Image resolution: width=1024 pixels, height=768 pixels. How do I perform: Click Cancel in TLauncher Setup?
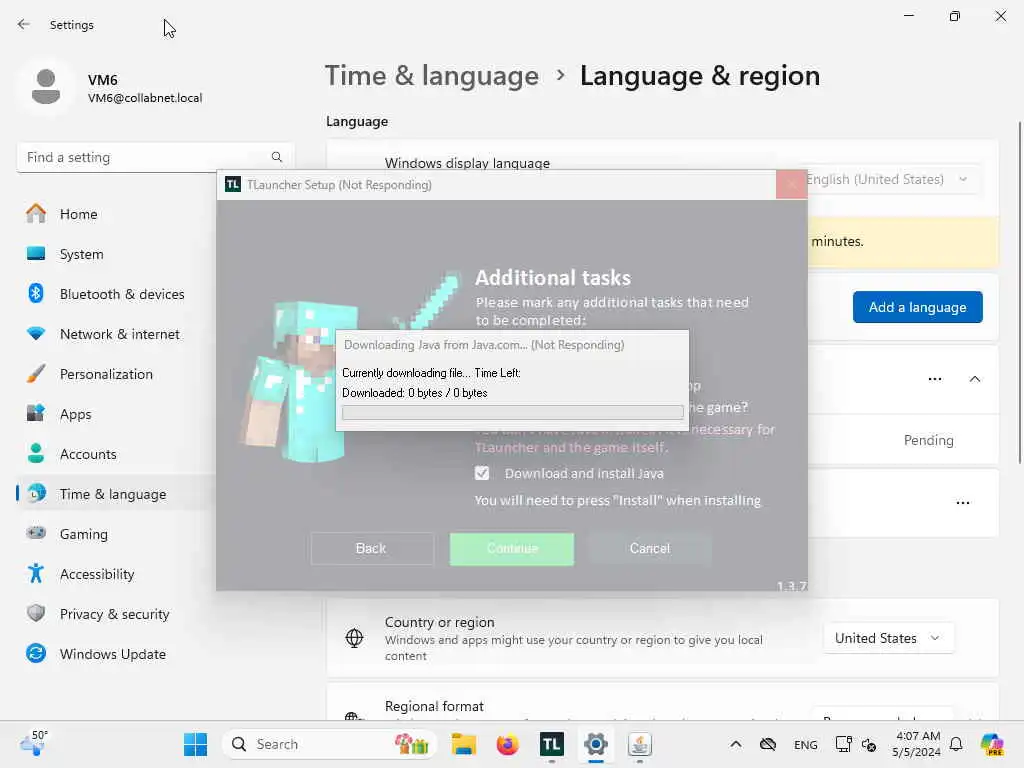650,549
